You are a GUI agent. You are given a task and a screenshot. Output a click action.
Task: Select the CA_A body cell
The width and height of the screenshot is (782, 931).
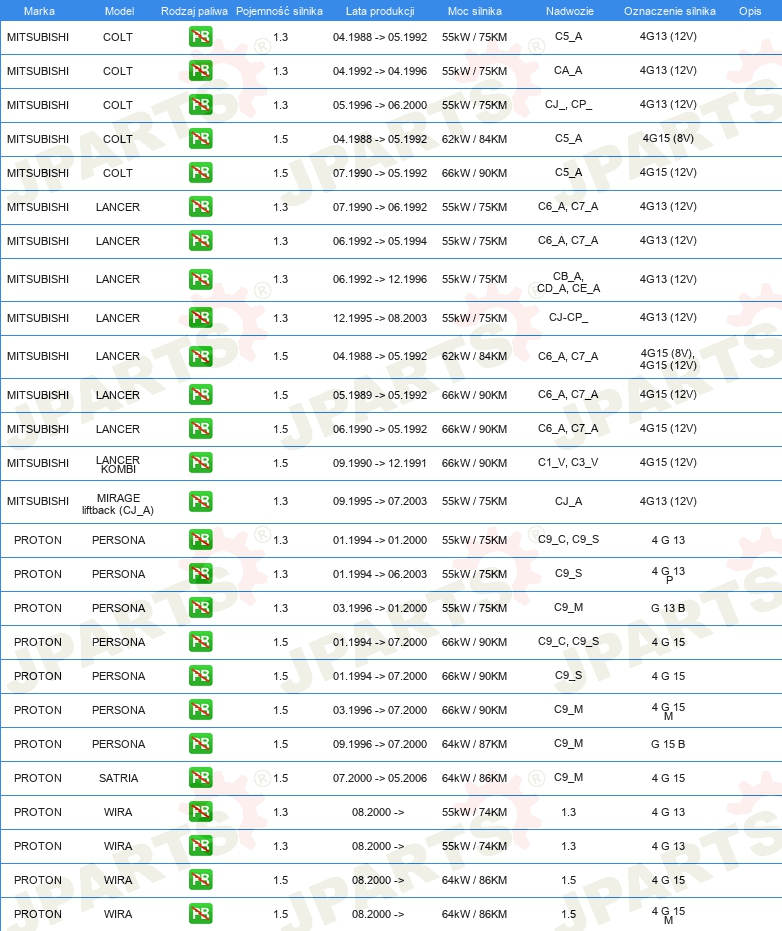(568, 70)
